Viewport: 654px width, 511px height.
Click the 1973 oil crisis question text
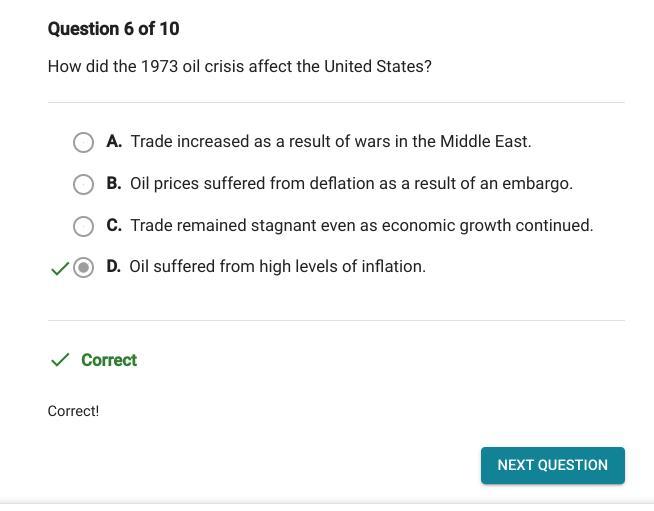tap(240, 67)
